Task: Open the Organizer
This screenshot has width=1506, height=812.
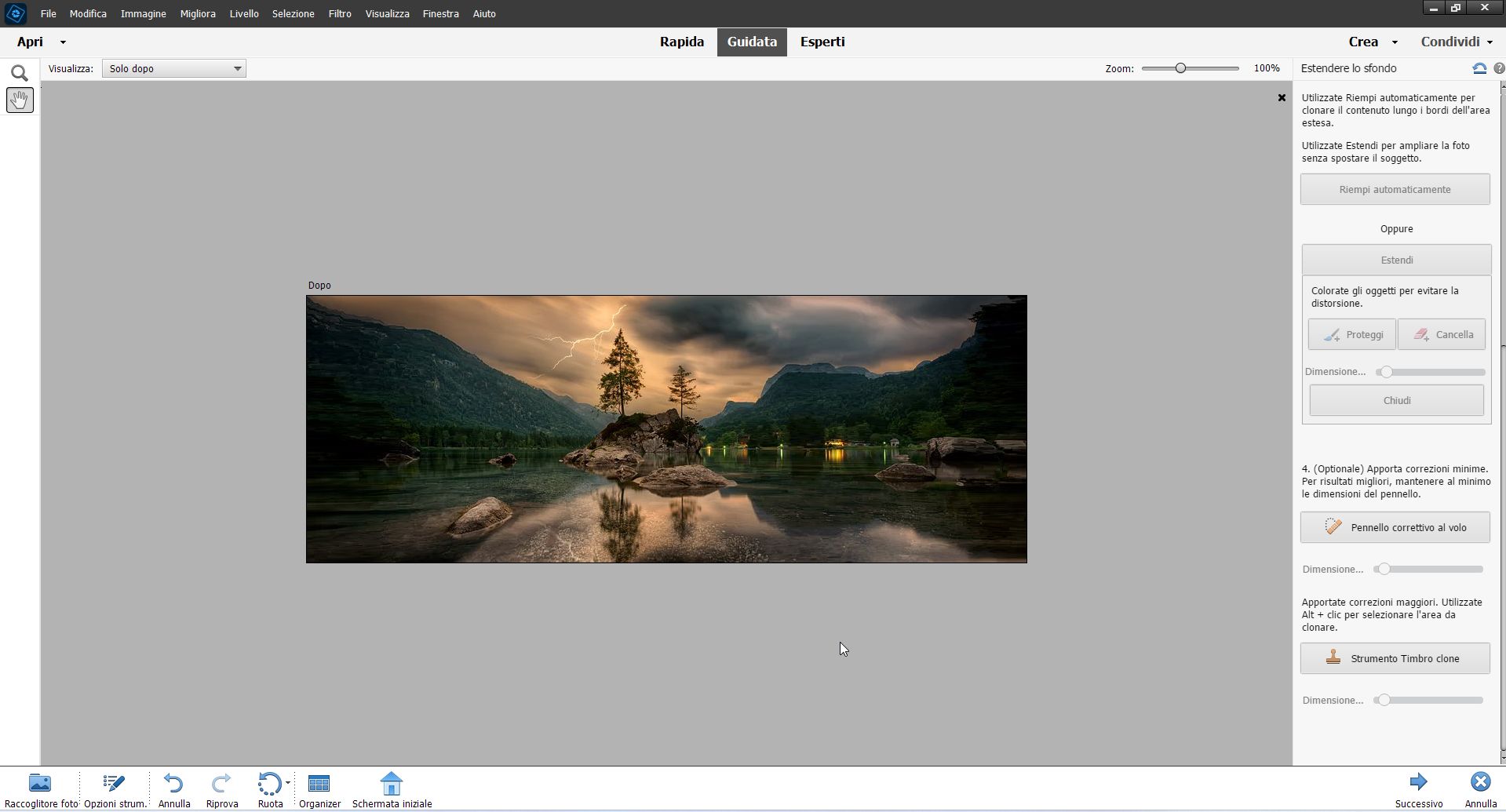Action: 319,790
